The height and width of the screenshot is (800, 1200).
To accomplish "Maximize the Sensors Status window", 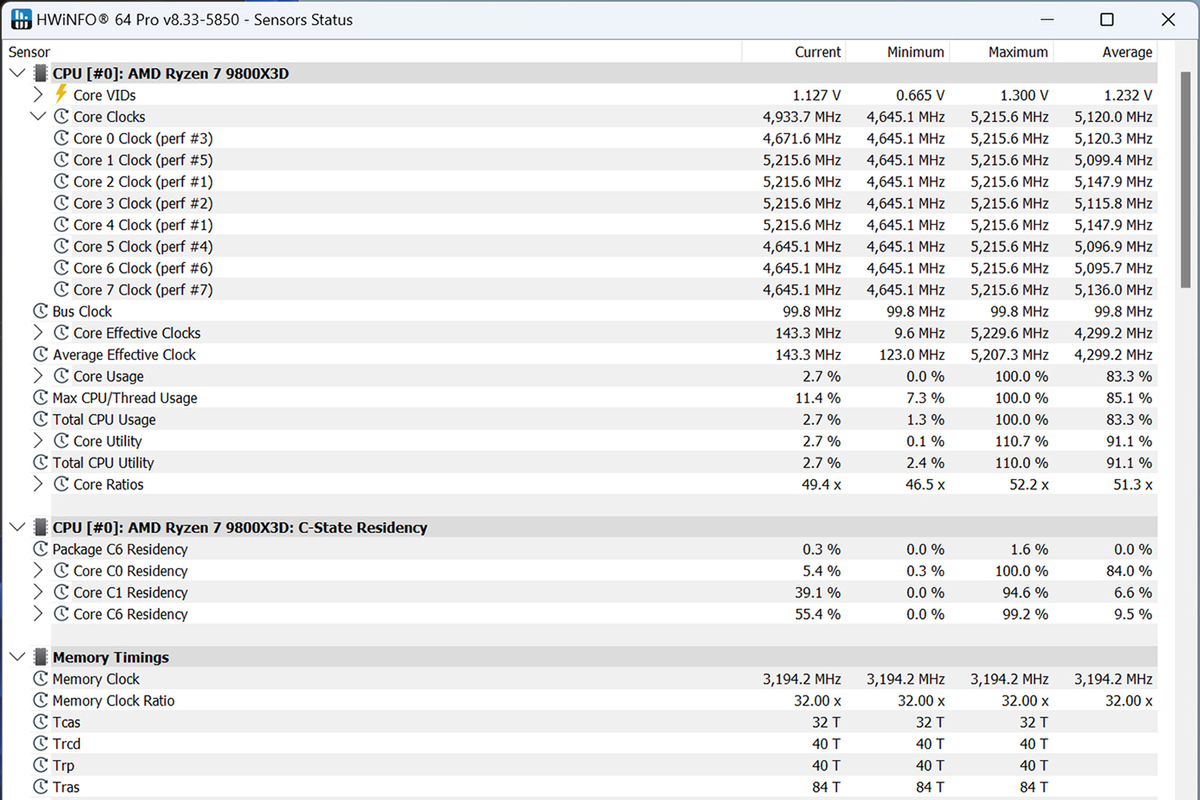I will 1107,19.
